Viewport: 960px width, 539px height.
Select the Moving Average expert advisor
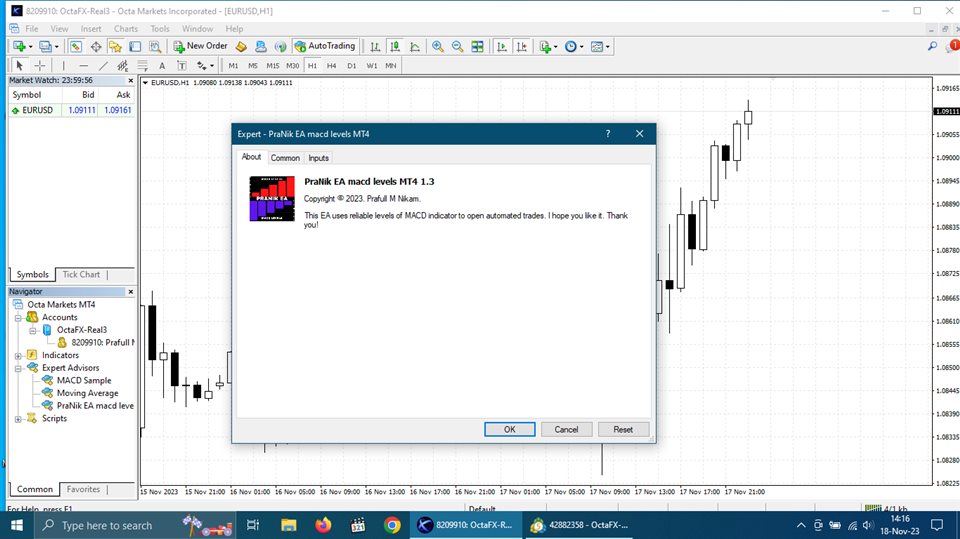(88, 393)
